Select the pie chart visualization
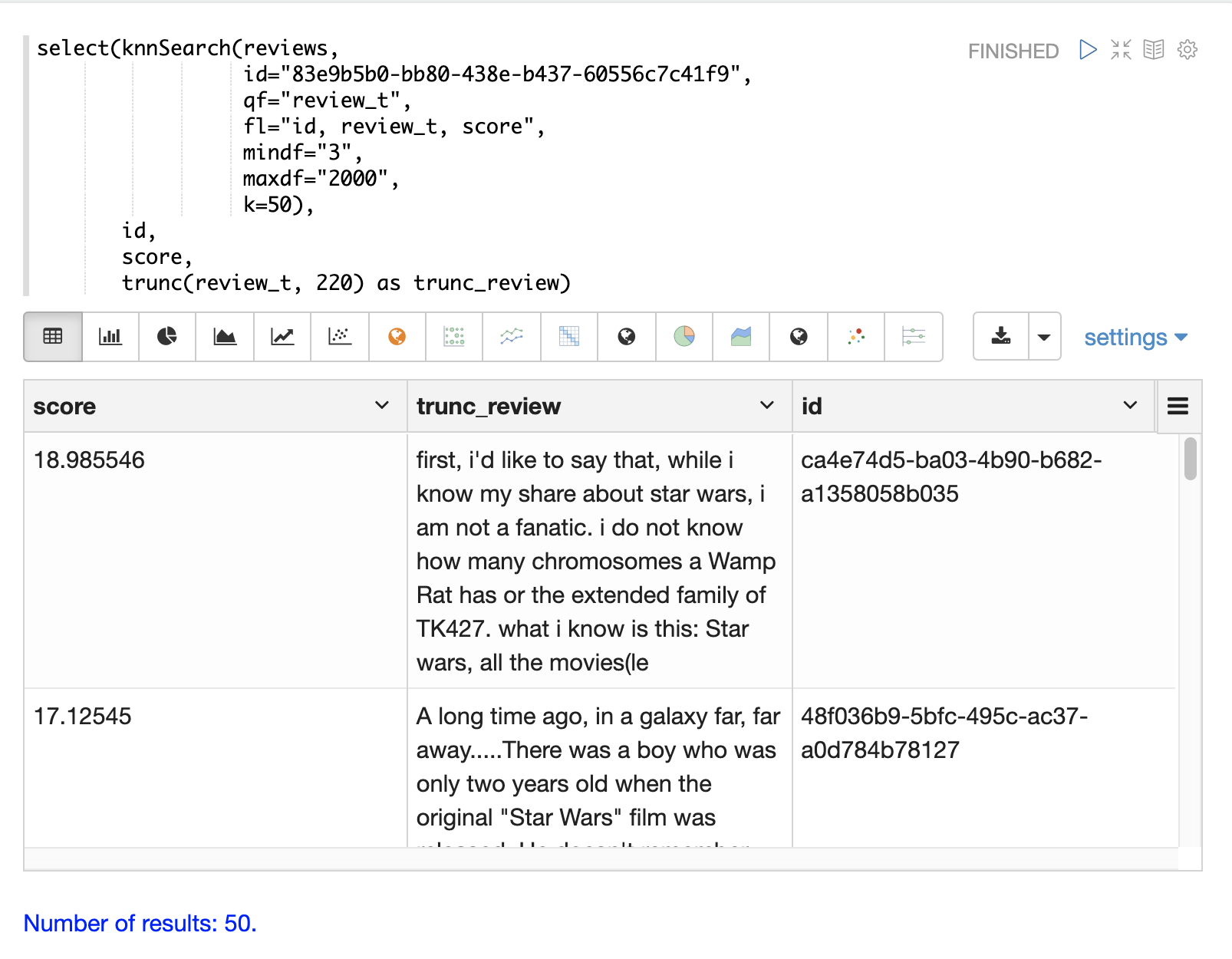The image size is (1232, 959). (167, 336)
